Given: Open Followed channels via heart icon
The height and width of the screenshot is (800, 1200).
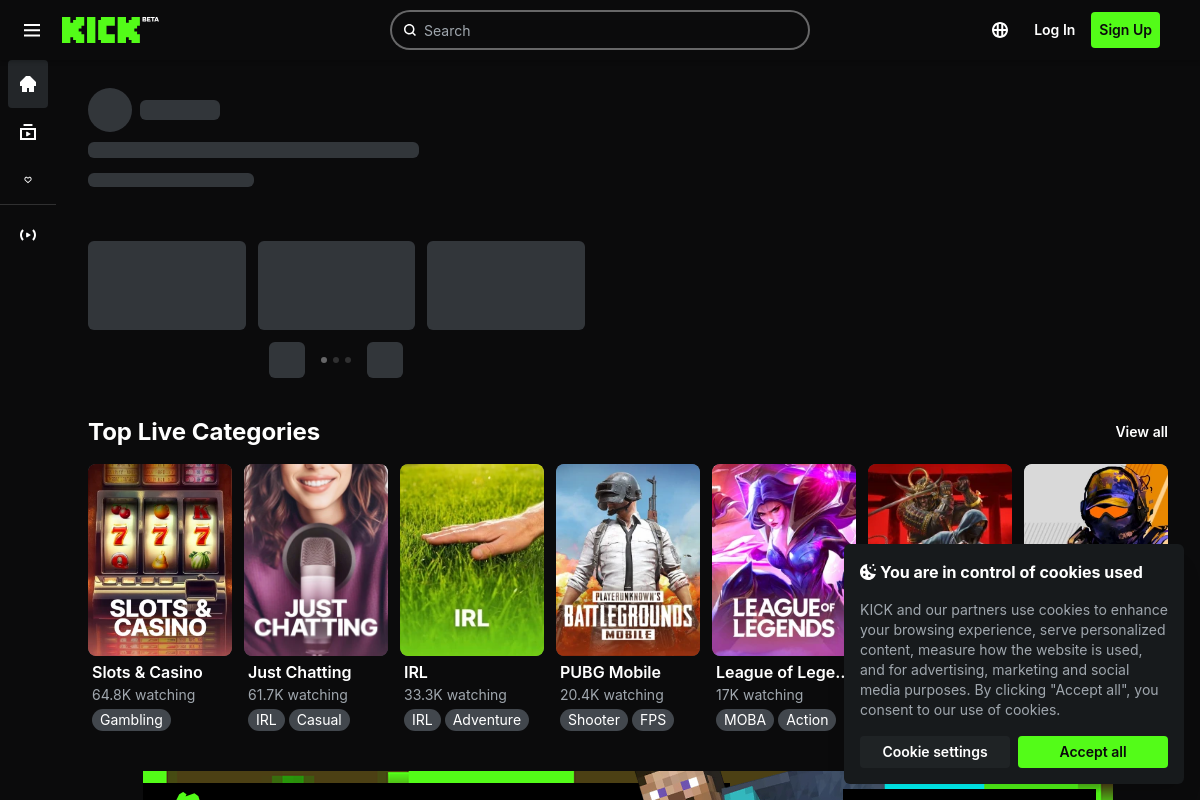Looking at the screenshot, I should point(28,180).
